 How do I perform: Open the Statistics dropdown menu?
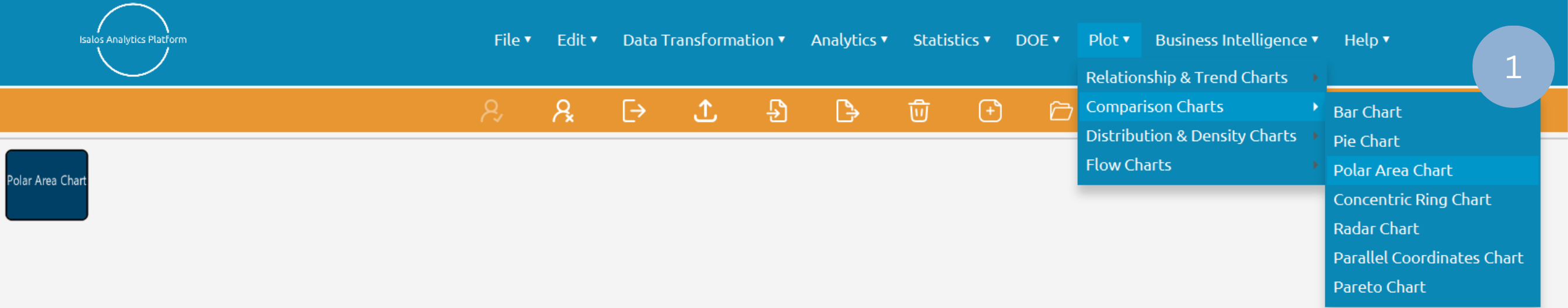(x=951, y=40)
